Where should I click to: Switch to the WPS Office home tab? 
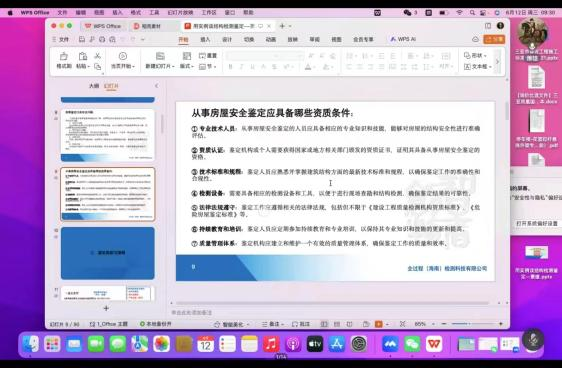coord(104,26)
